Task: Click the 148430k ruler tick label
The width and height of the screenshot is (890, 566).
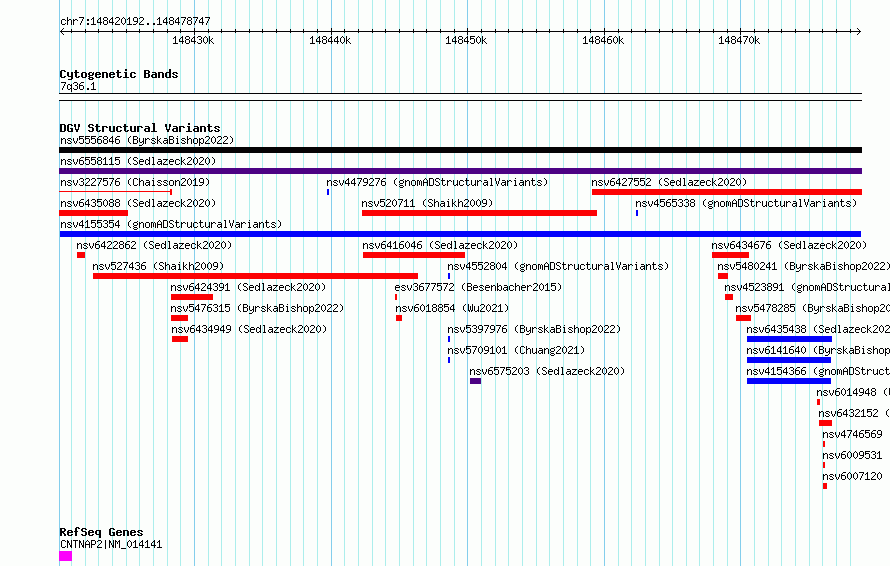Action: click(194, 40)
